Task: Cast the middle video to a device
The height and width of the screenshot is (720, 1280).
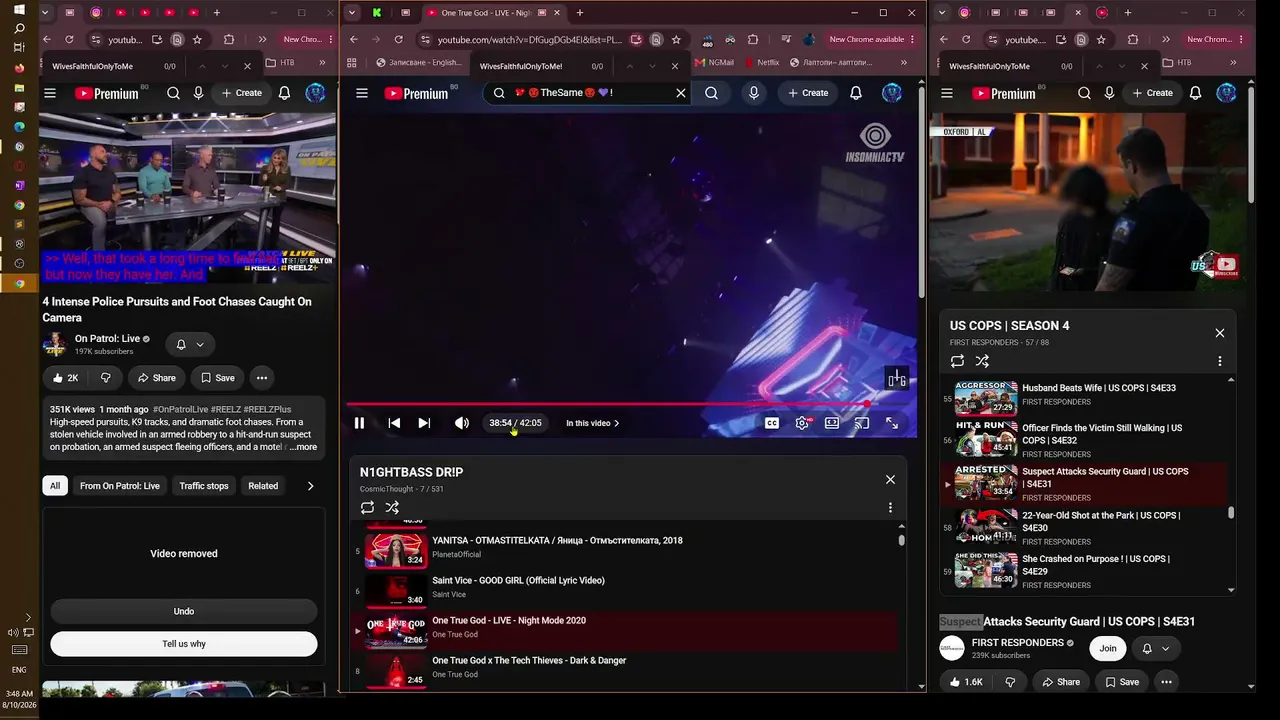Action: point(862,423)
